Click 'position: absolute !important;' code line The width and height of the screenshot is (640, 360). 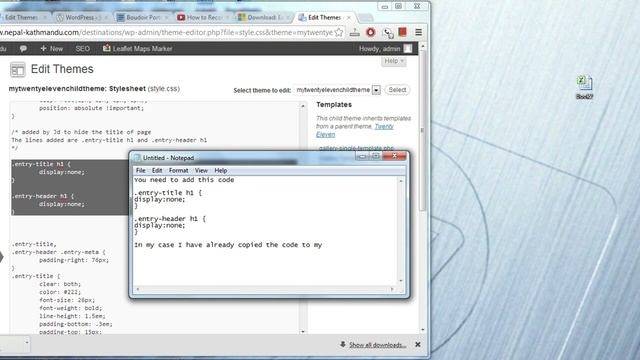[x=91, y=108]
